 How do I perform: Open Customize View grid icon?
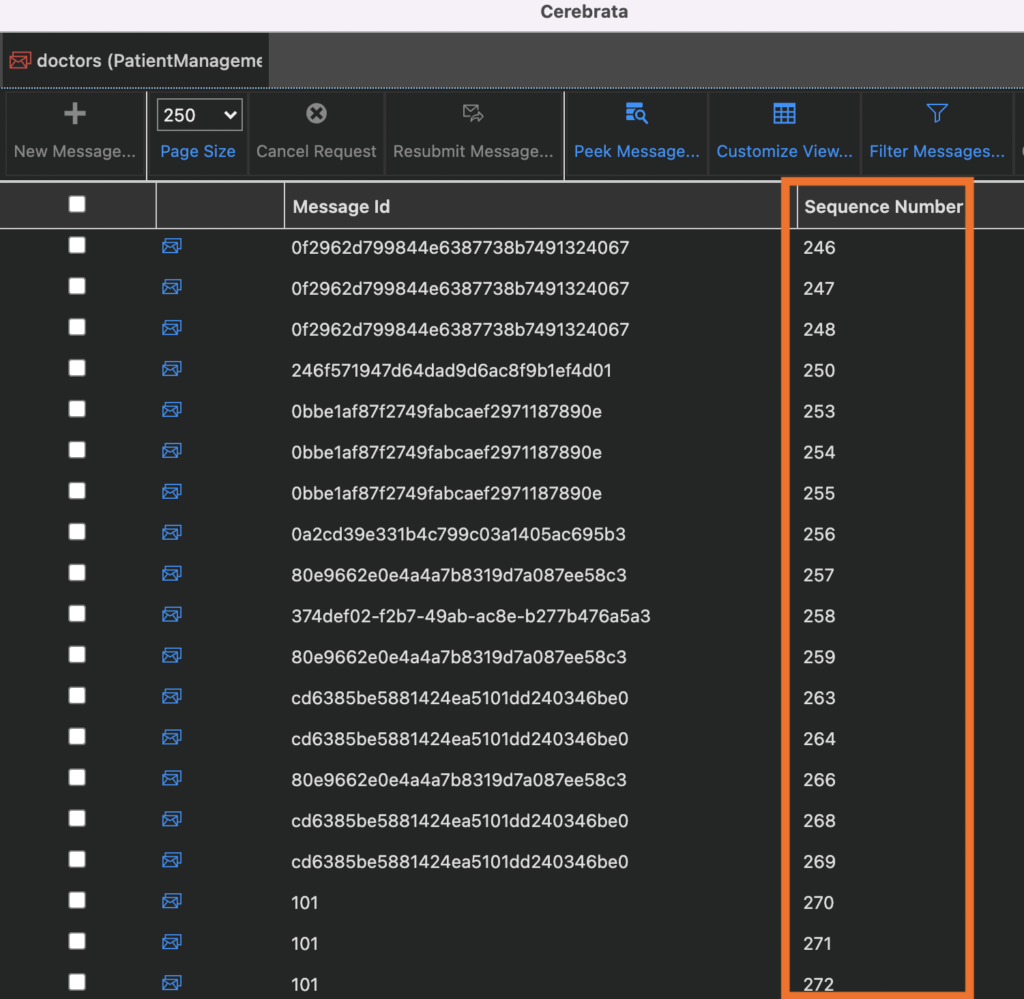click(784, 114)
